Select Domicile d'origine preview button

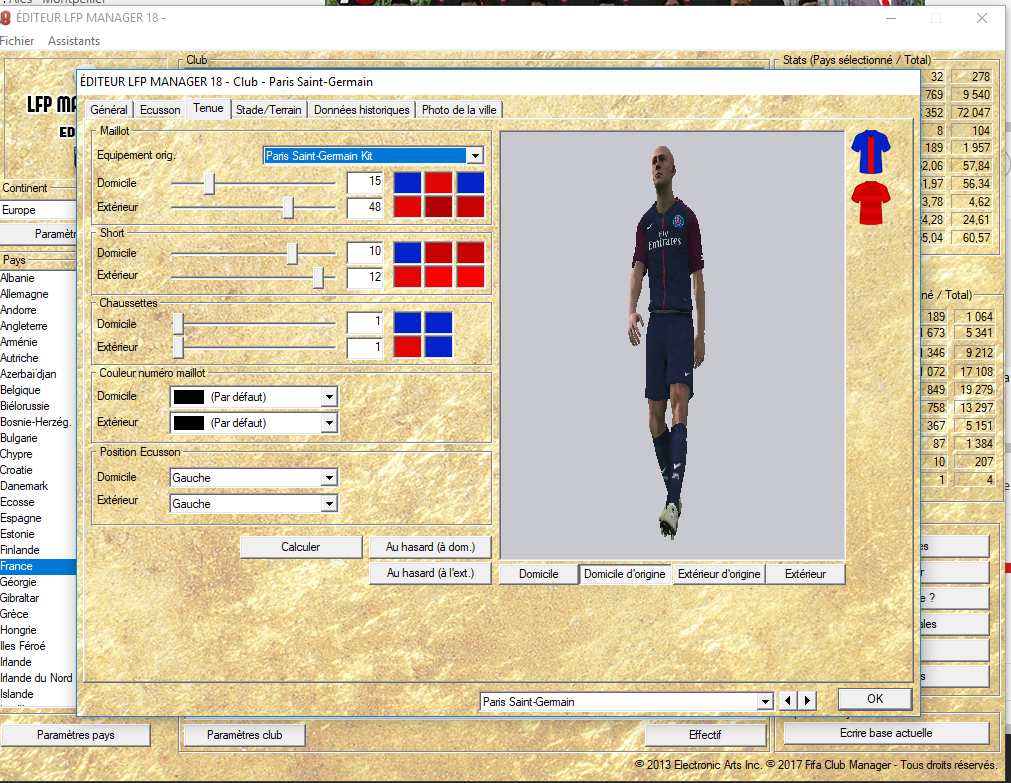point(624,573)
